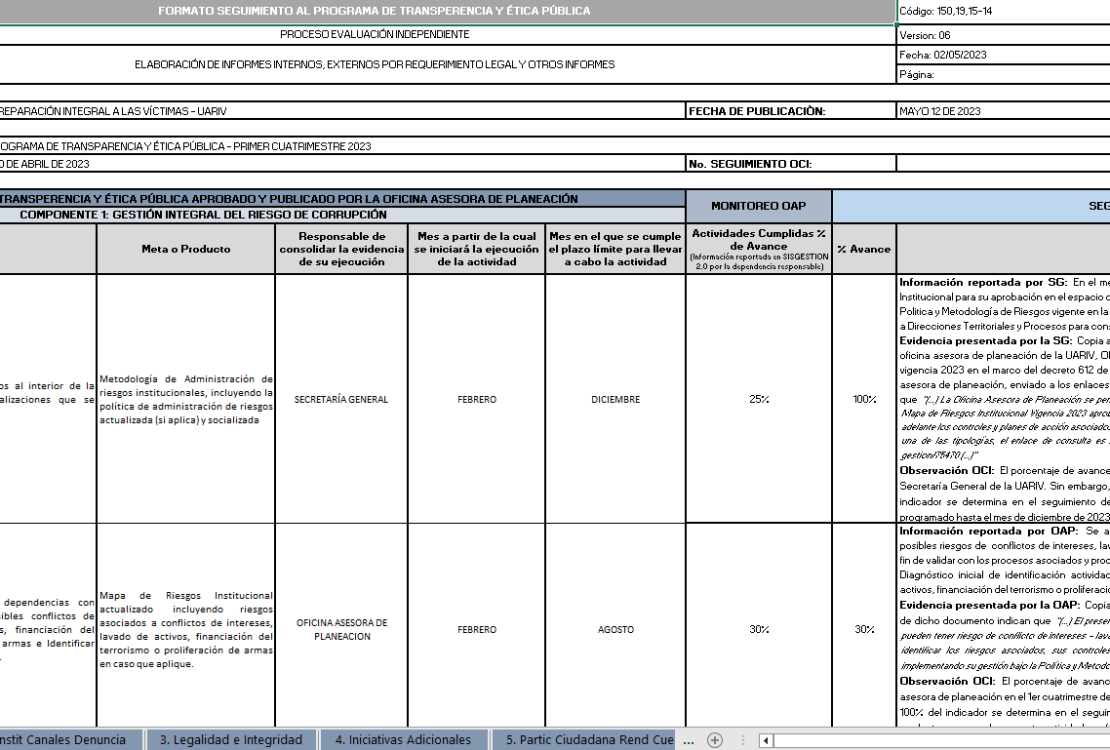Open '5. Partic Ciudadana Rend Cue' sheet tab
Image resolution: width=1110 pixels, height=750 pixels.
click(x=586, y=739)
